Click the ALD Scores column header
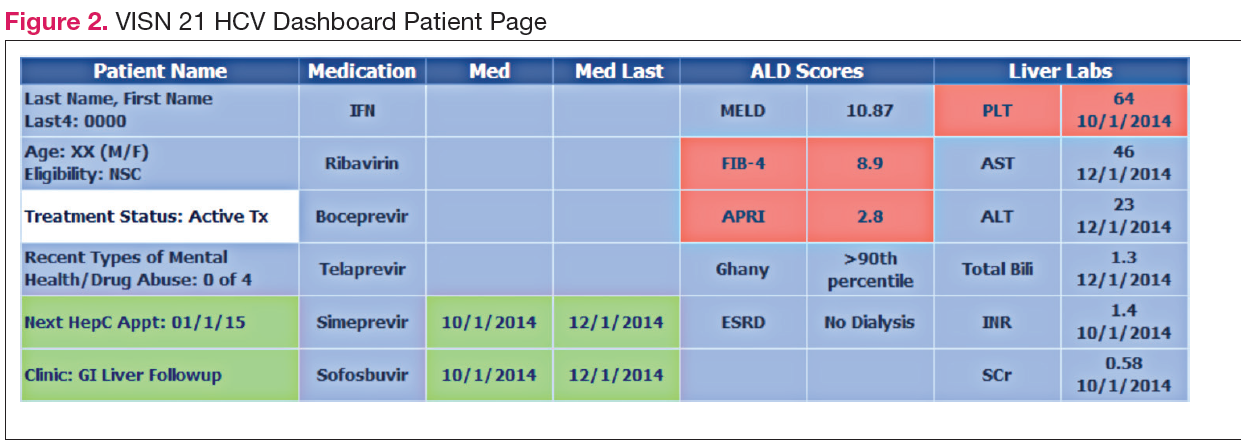This screenshot has width=1242, height=440. click(x=806, y=71)
